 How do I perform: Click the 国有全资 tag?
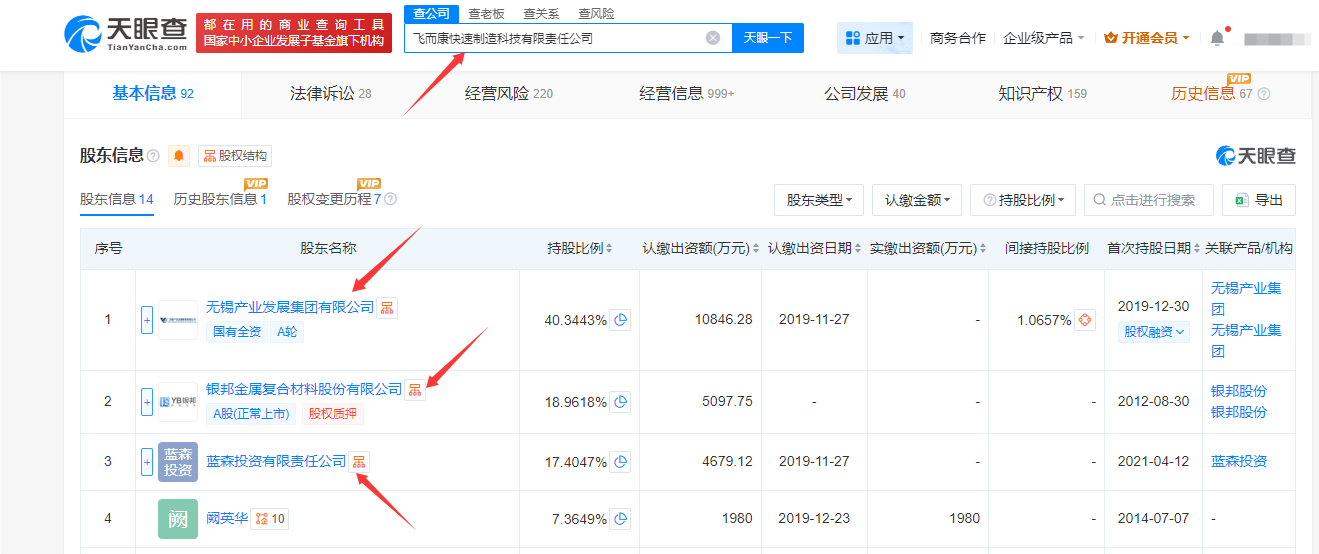pyautogui.click(x=237, y=331)
